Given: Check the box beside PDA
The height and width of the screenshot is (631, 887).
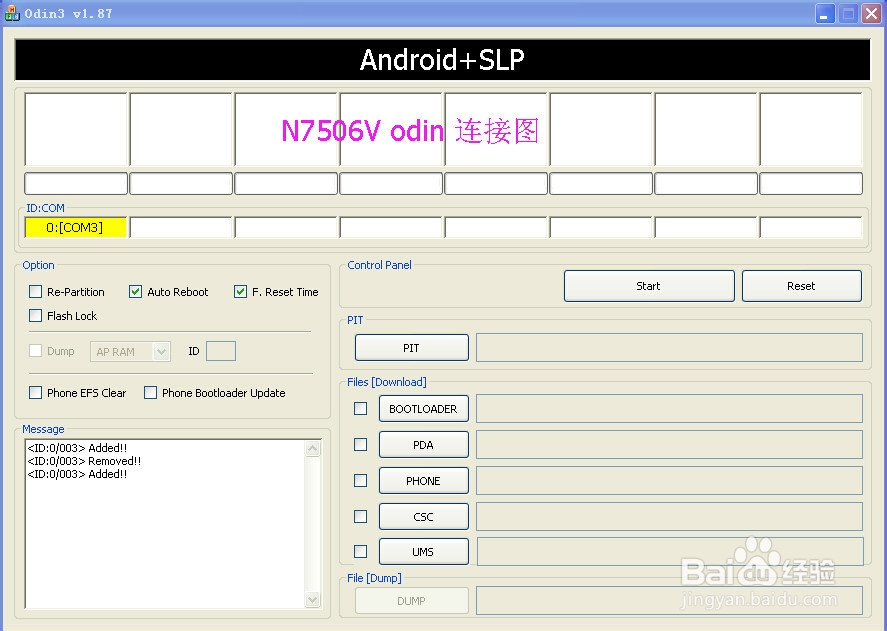Looking at the screenshot, I should pyautogui.click(x=360, y=444).
